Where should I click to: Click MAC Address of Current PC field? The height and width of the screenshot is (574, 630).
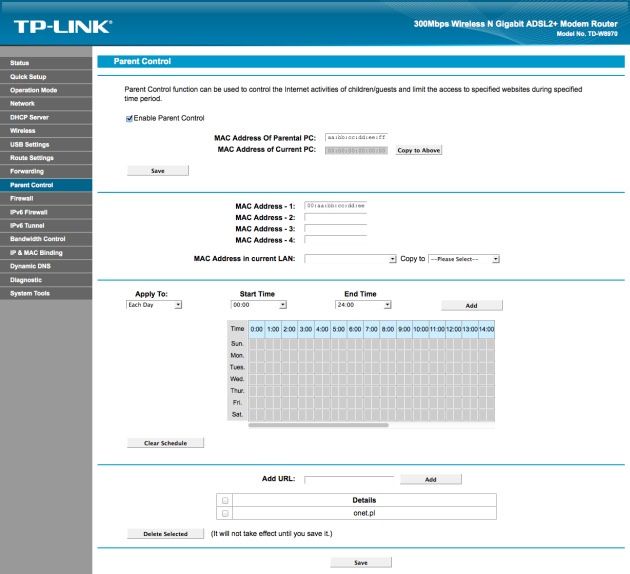(356, 150)
